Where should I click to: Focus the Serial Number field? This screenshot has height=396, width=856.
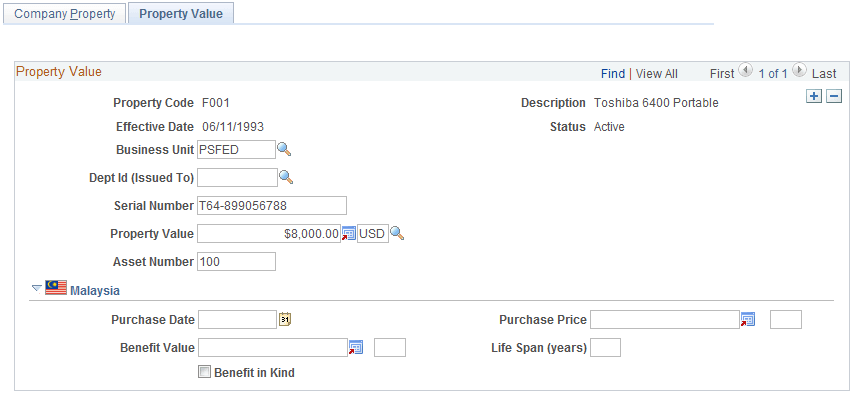coord(271,206)
